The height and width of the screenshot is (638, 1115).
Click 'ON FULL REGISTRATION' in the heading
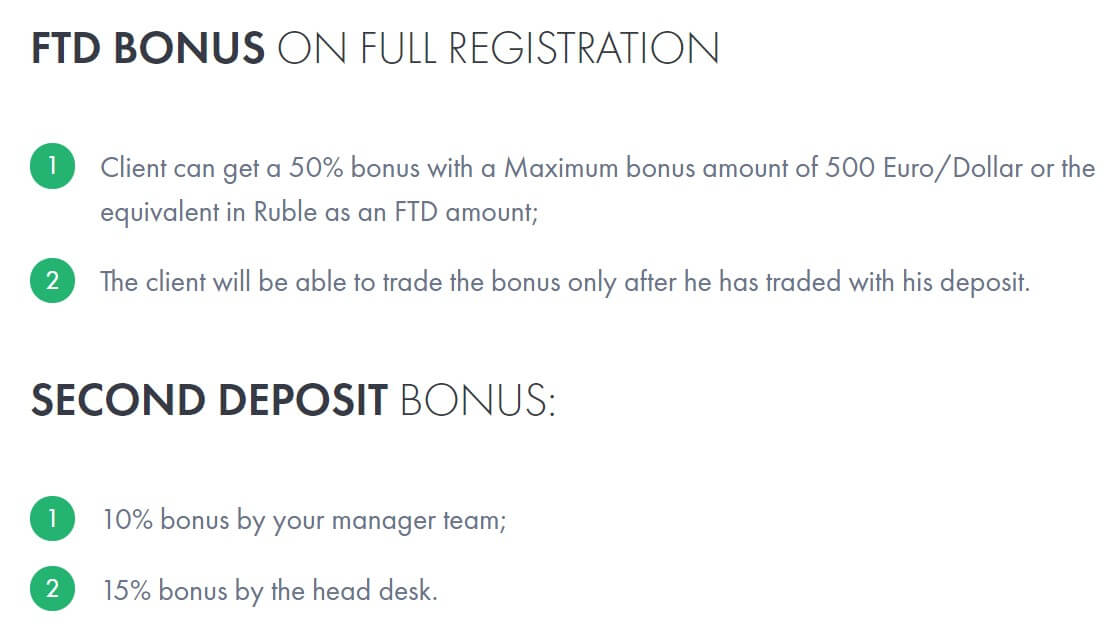(x=498, y=49)
